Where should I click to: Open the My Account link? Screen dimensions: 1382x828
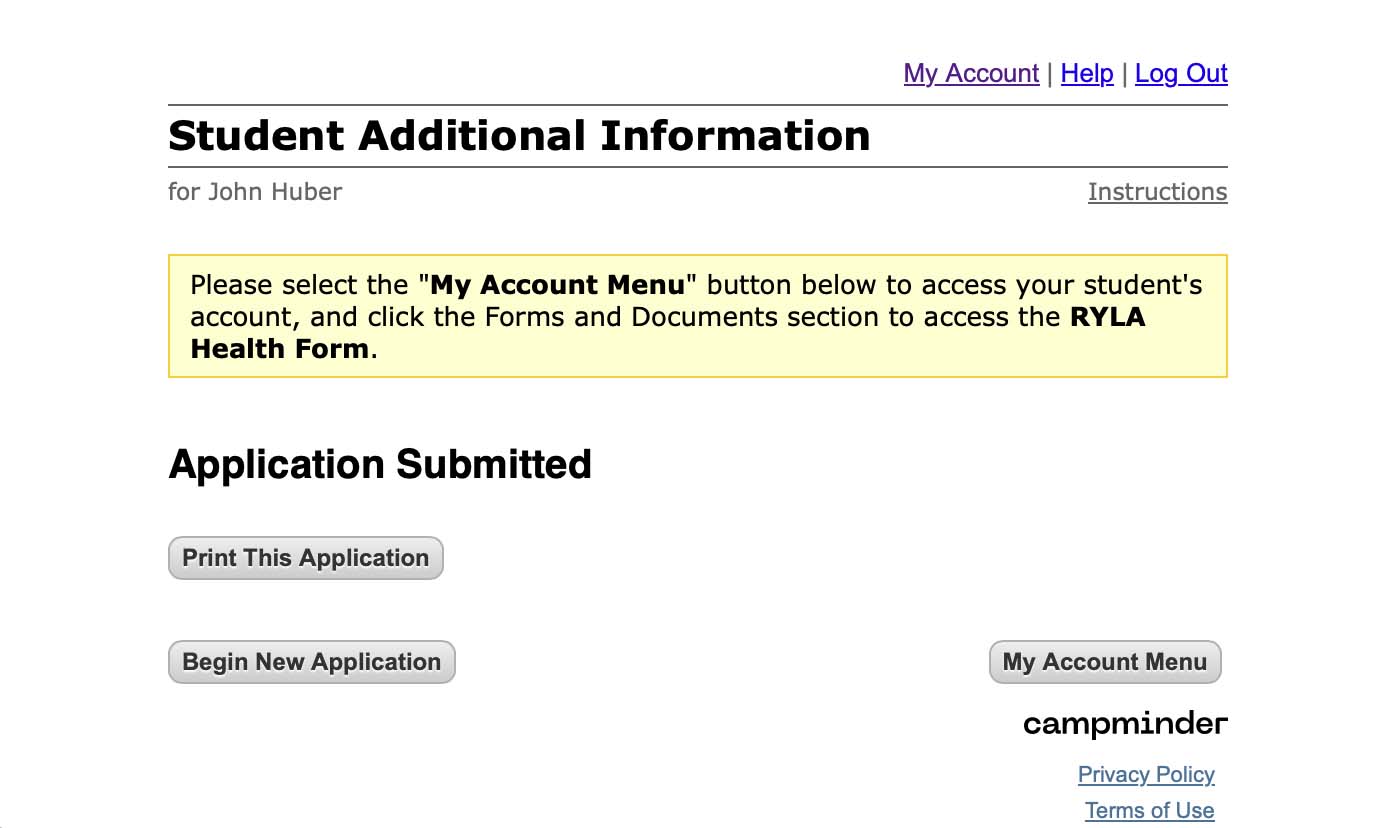tap(971, 73)
